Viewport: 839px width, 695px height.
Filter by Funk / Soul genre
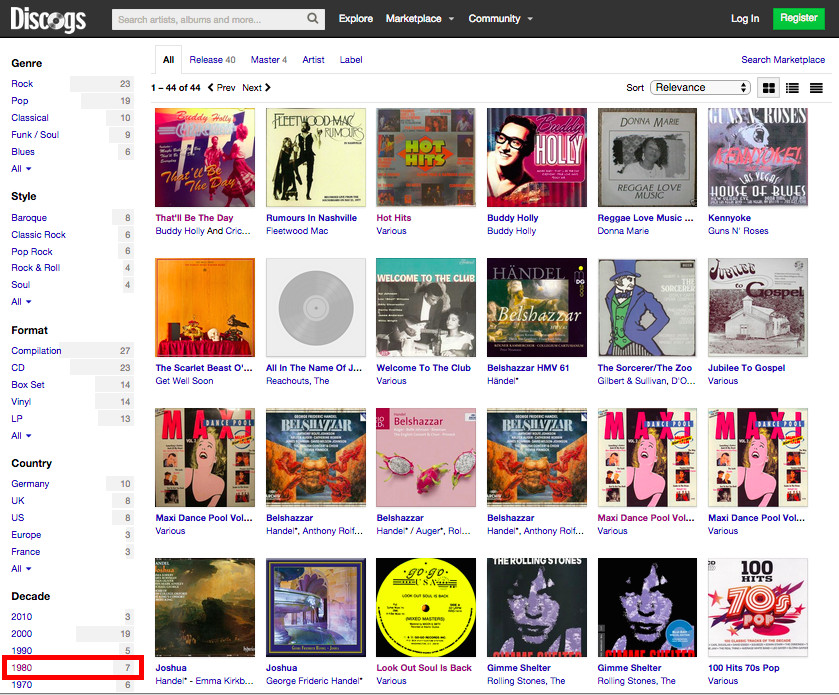click(35, 135)
